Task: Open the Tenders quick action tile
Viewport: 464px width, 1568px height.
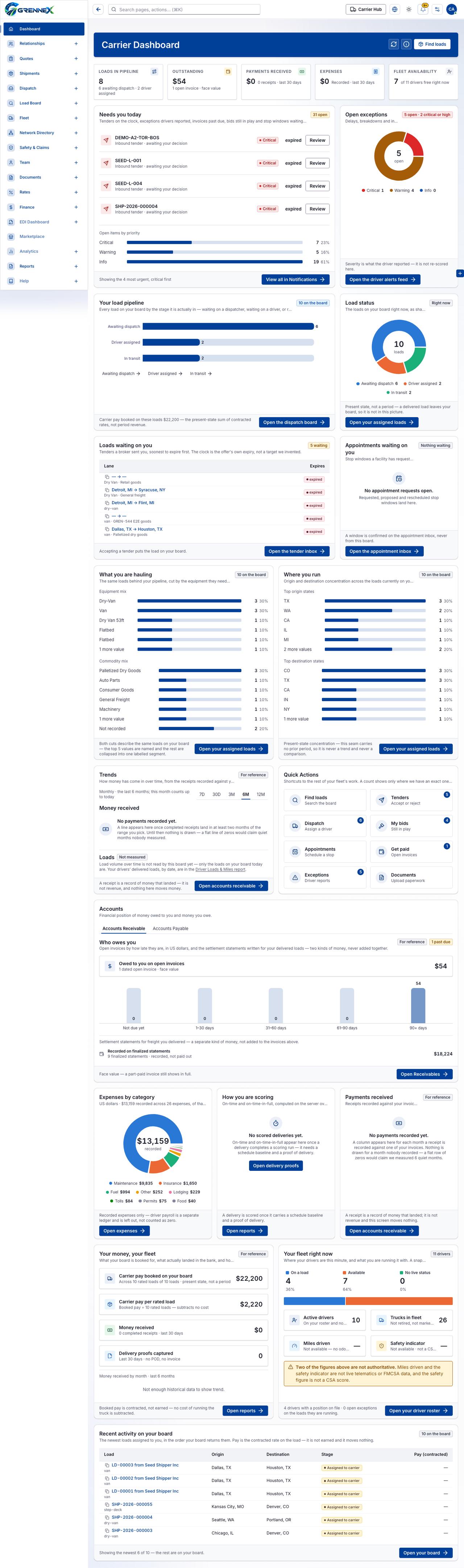Action: point(411,800)
